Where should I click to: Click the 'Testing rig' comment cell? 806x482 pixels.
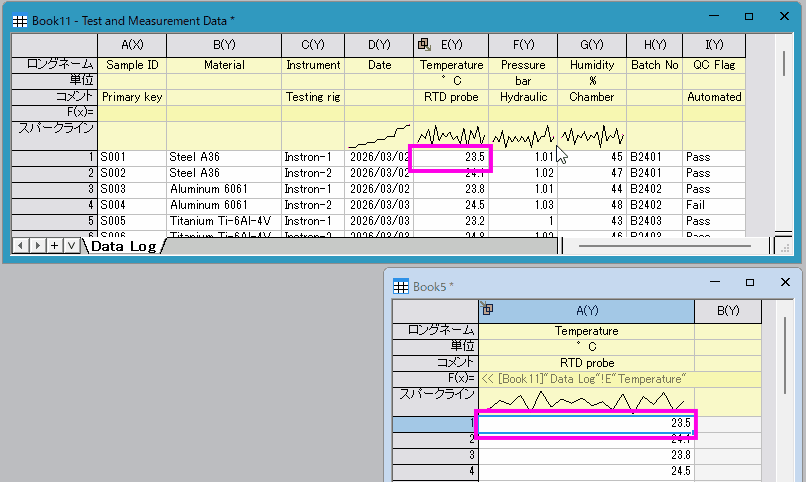[x=313, y=97]
